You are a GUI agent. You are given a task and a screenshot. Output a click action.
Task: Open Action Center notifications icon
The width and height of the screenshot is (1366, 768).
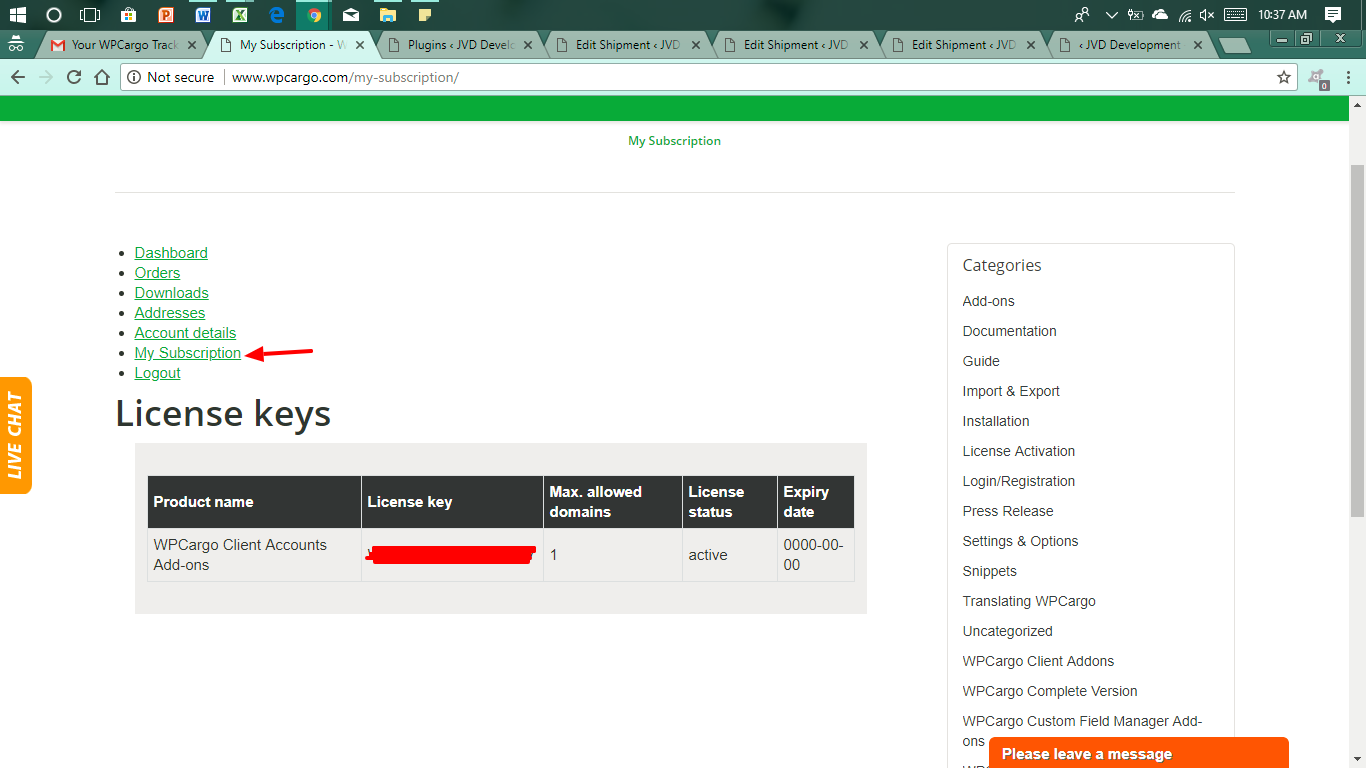(x=1333, y=15)
